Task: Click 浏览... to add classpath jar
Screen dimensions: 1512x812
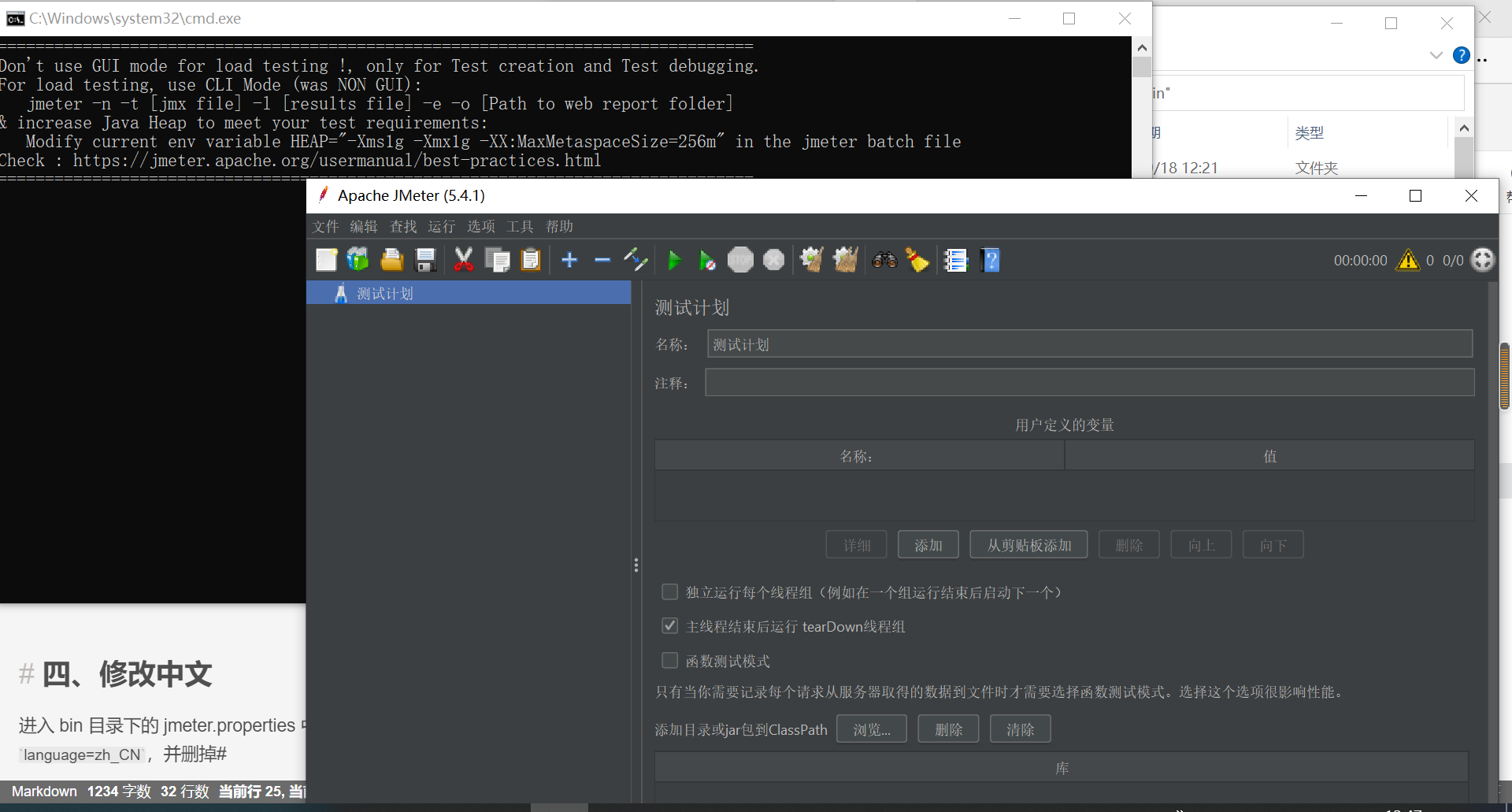Action: [872, 729]
